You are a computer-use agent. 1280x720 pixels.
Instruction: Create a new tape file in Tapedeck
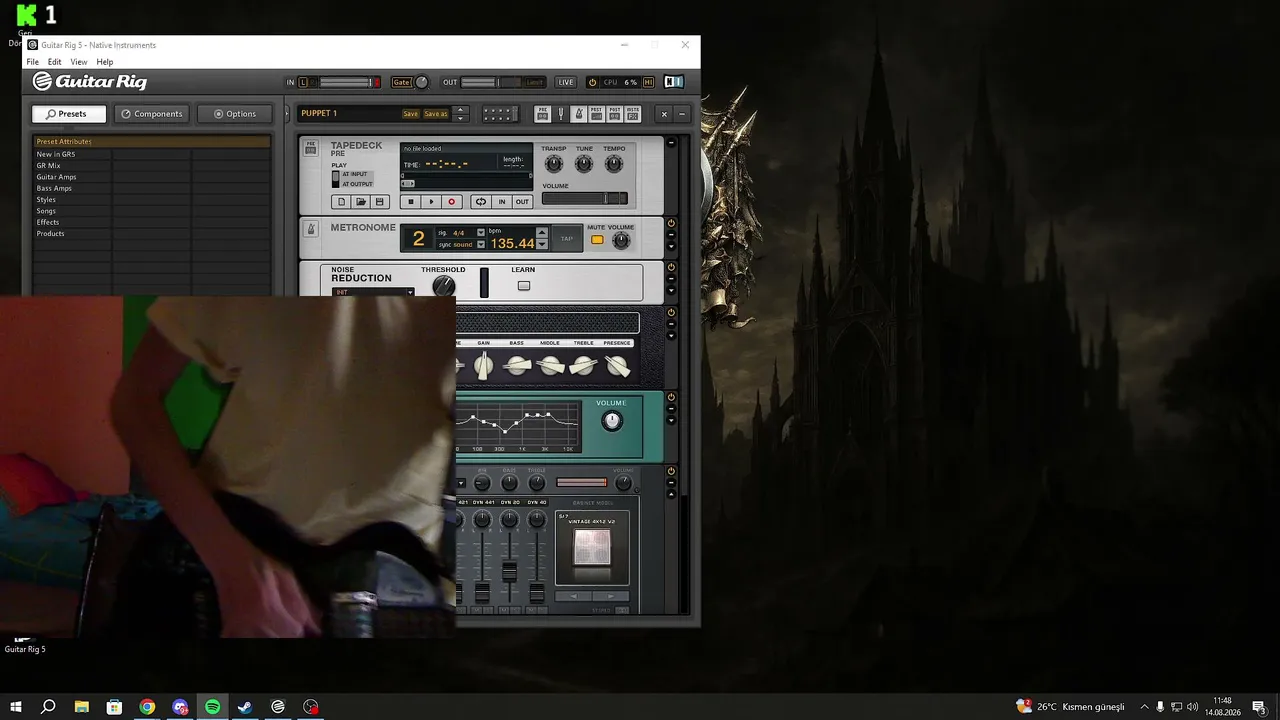click(x=341, y=202)
